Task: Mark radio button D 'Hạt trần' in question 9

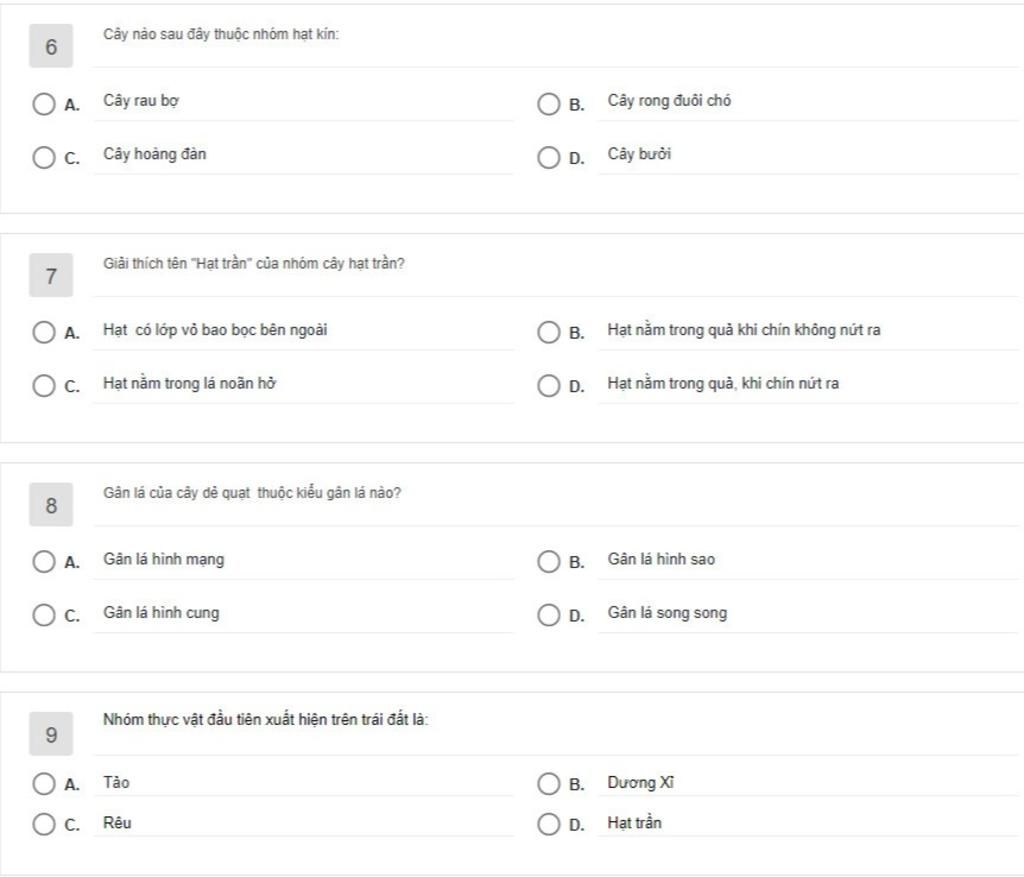Action: tap(548, 824)
